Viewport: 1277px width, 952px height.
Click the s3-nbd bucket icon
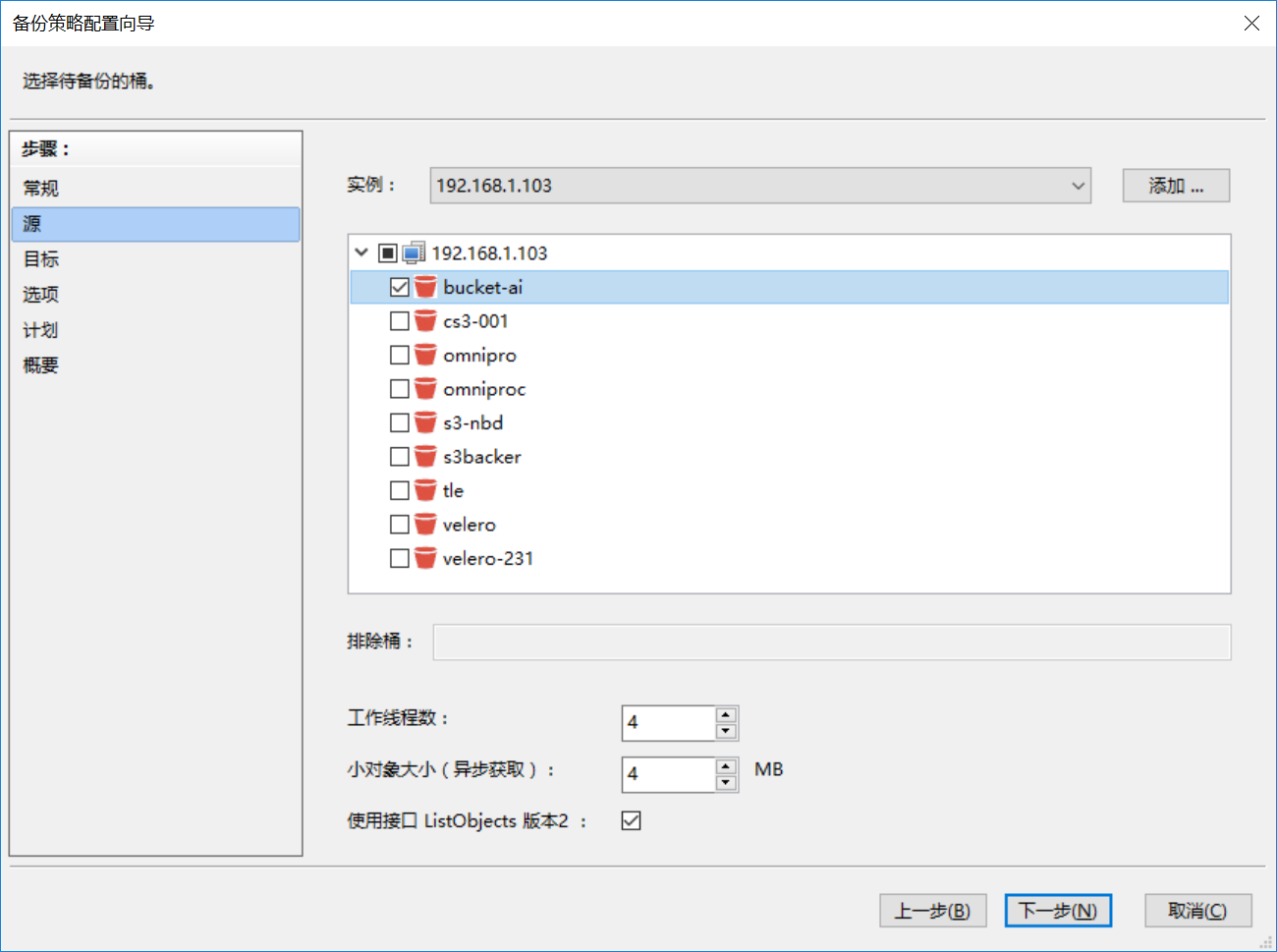click(x=424, y=422)
